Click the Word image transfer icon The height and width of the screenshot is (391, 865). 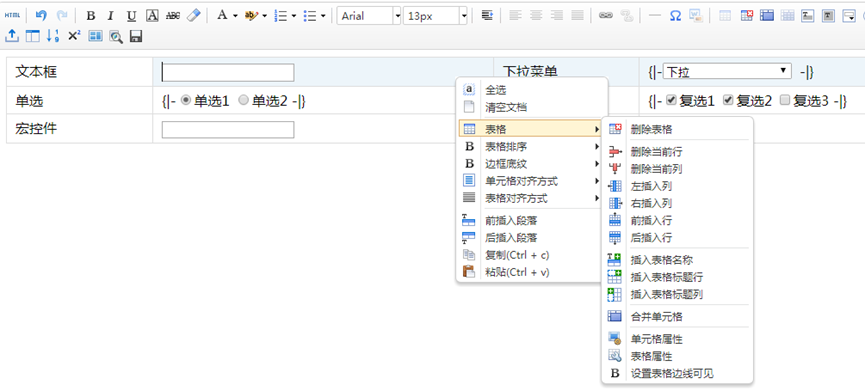pyautogui.click(x=696, y=15)
